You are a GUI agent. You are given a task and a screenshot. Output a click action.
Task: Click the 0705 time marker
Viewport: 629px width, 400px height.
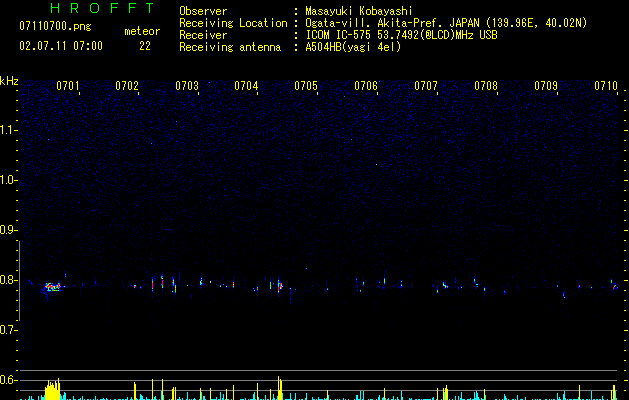click(306, 86)
